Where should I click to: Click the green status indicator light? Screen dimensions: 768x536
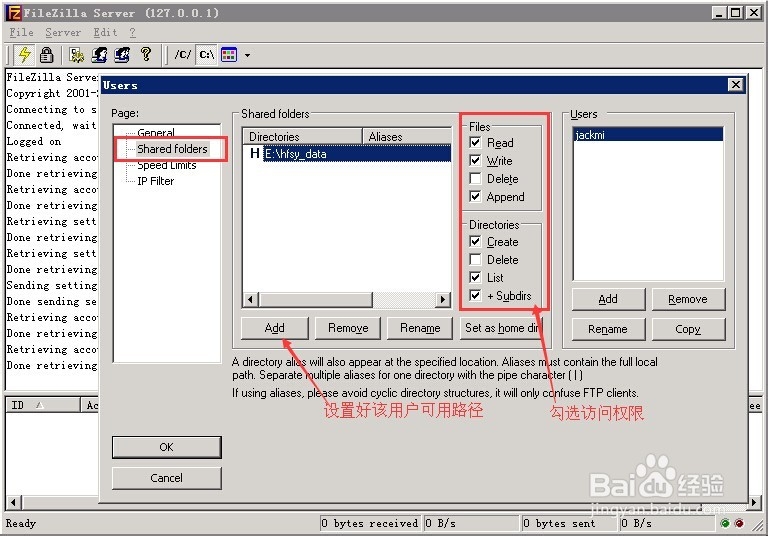pos(725,523)
